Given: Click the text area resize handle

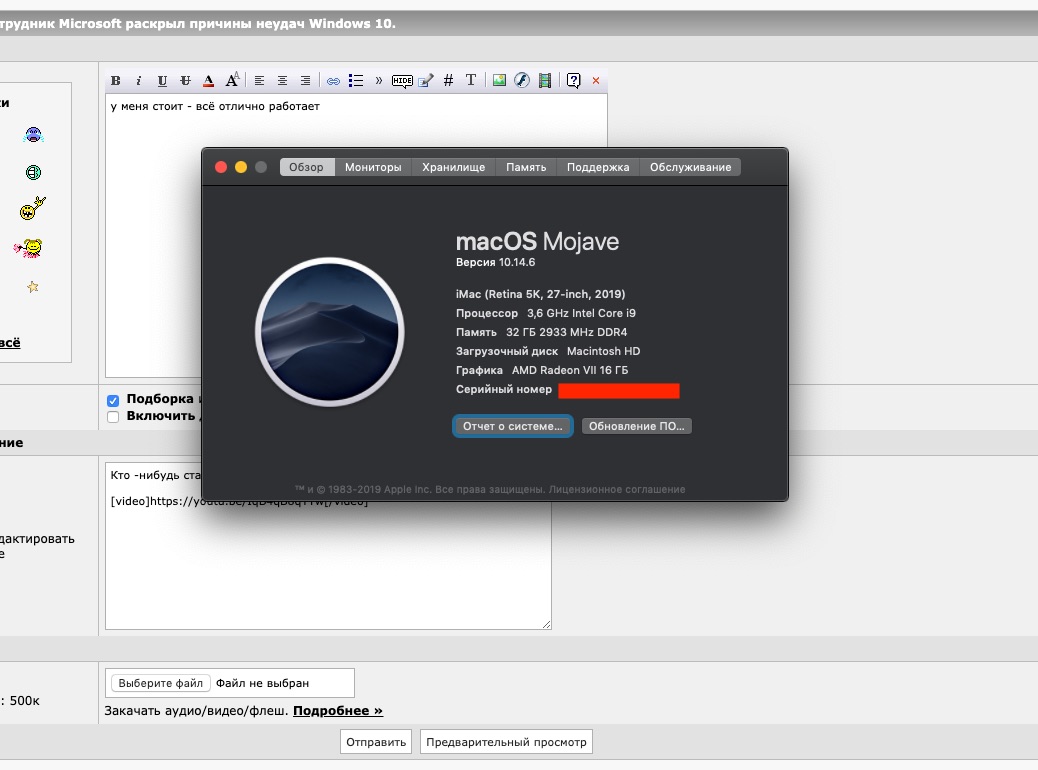Looking at the screenshot, I should tap(546, 624).
